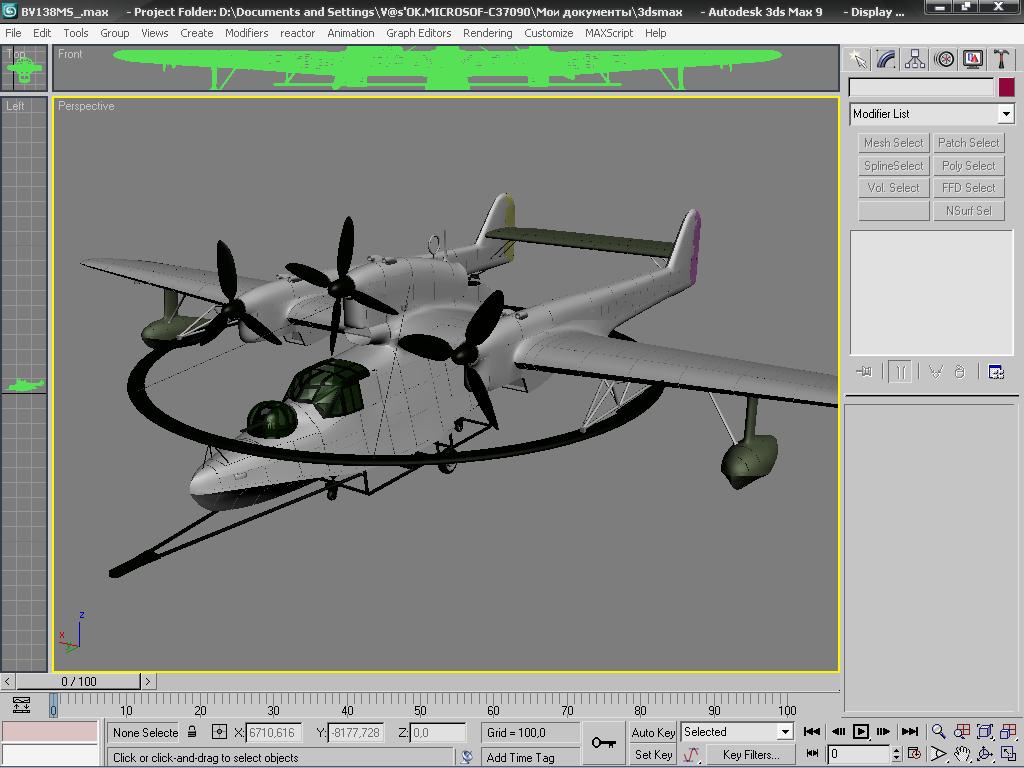
Task: Open the Create command panel tab
Action: tap(857, 59)
